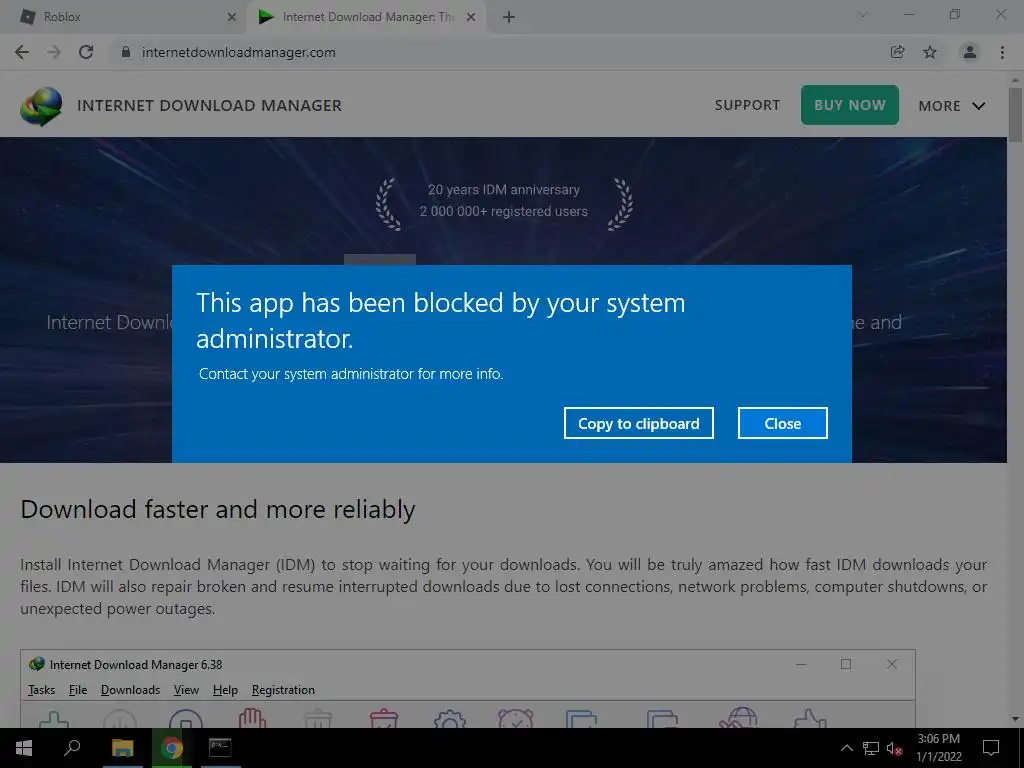This screenshot has width=1024, height=768.
Task: Go back to the previous page
Action: [22, 52]
